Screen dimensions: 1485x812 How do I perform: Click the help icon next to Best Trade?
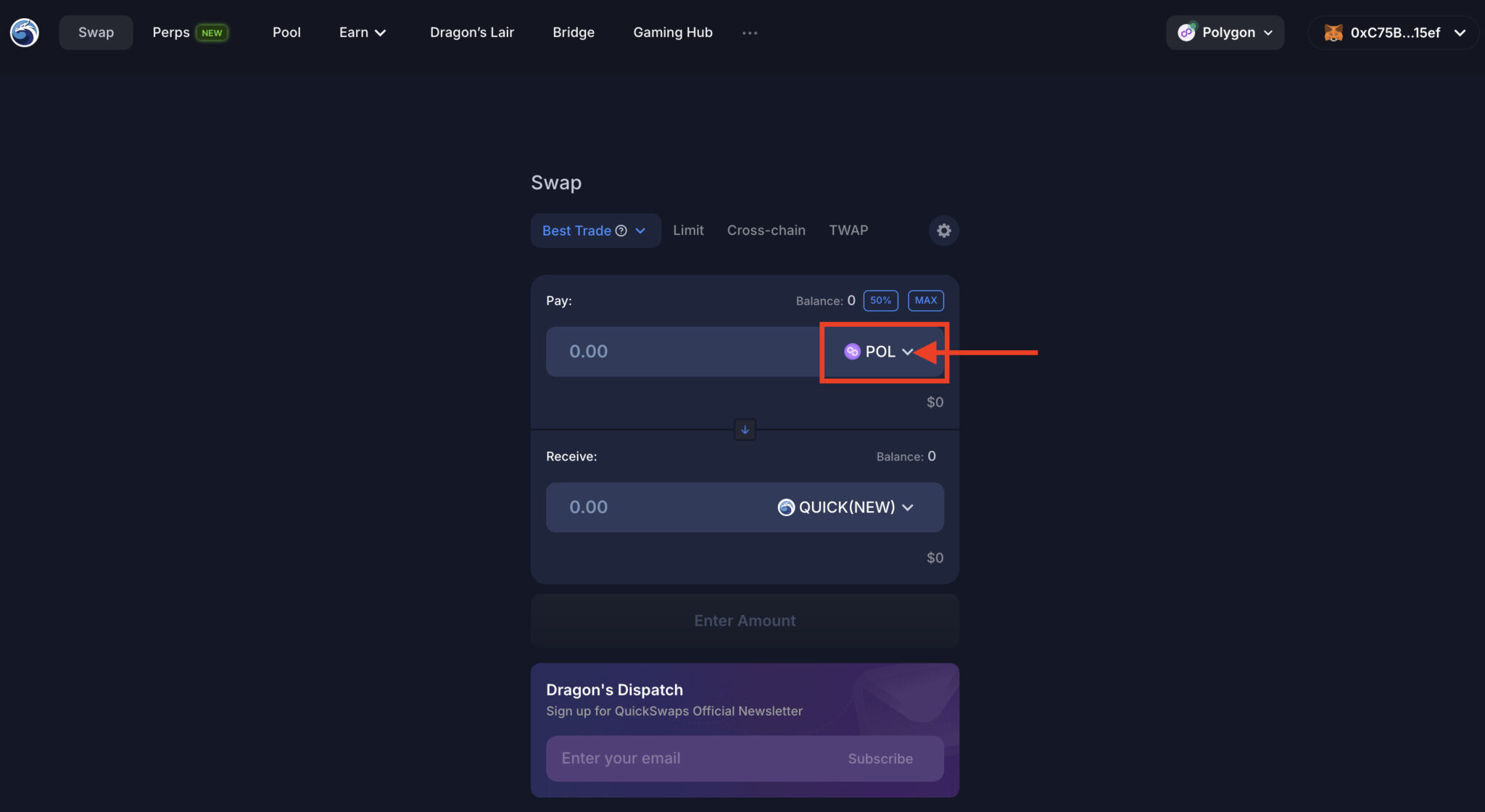coord(622,230)
